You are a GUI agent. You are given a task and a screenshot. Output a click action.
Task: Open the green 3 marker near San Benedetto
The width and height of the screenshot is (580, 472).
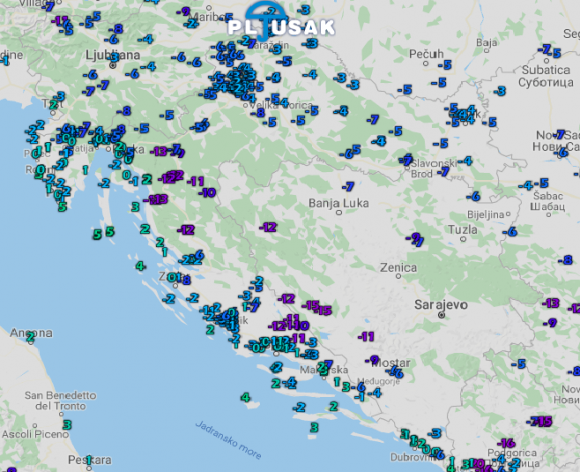click(67, 424)
